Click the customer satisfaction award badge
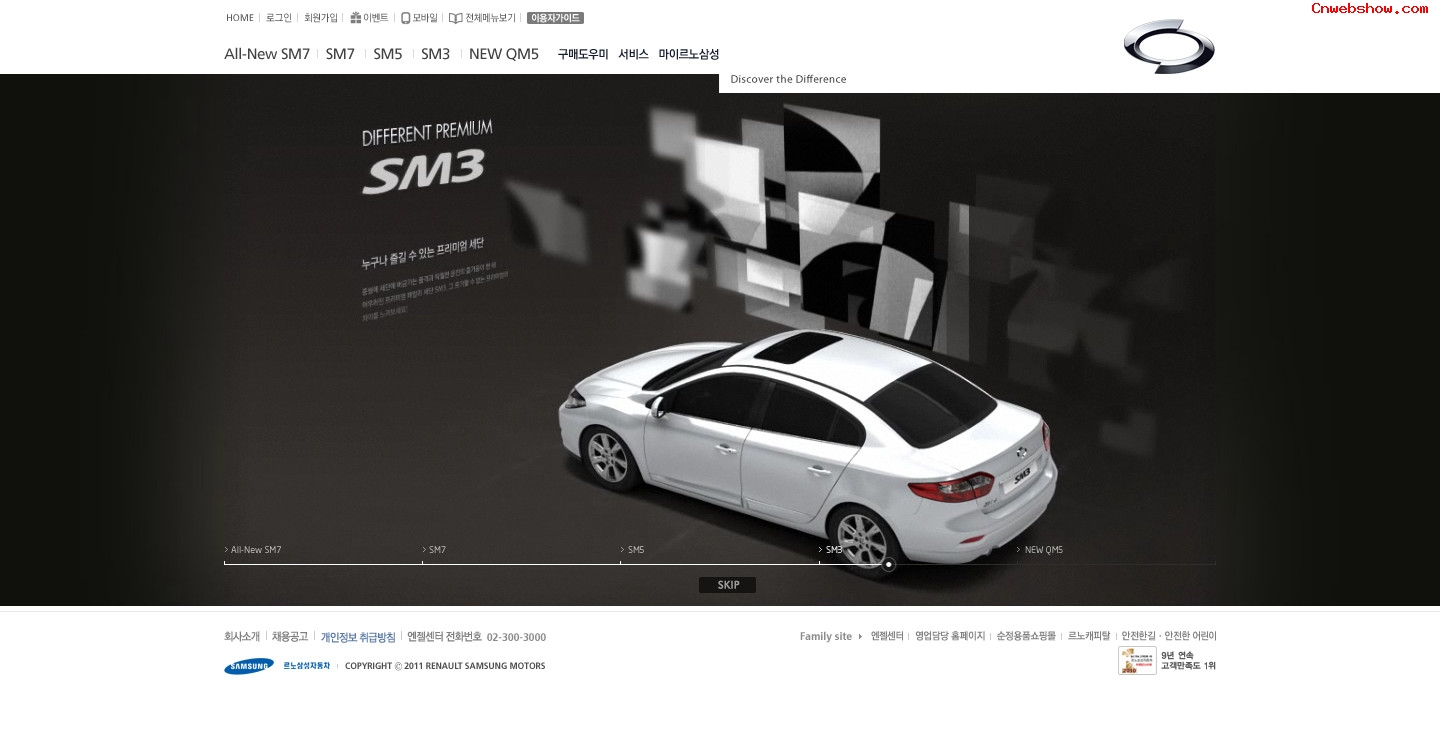 1137,661
